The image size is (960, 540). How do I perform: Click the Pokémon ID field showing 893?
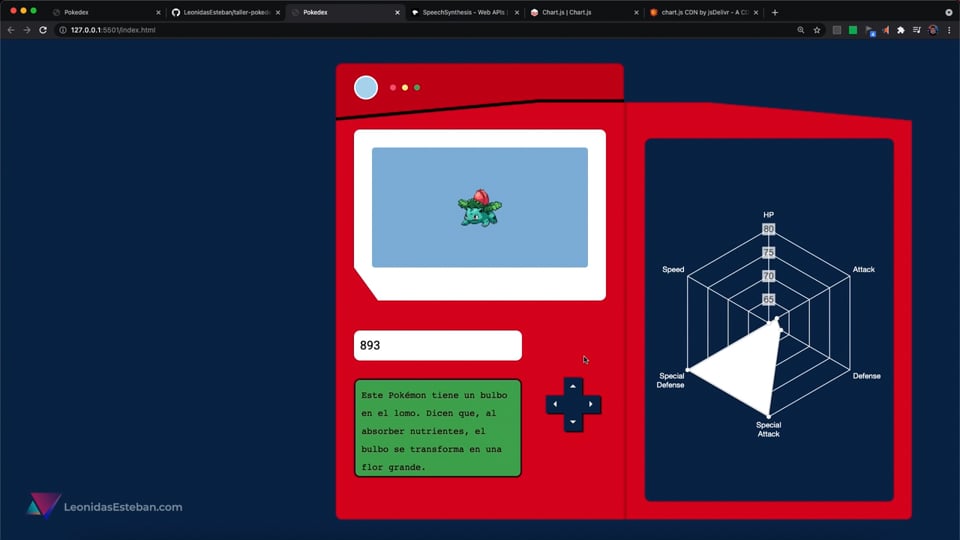(437, 345)
